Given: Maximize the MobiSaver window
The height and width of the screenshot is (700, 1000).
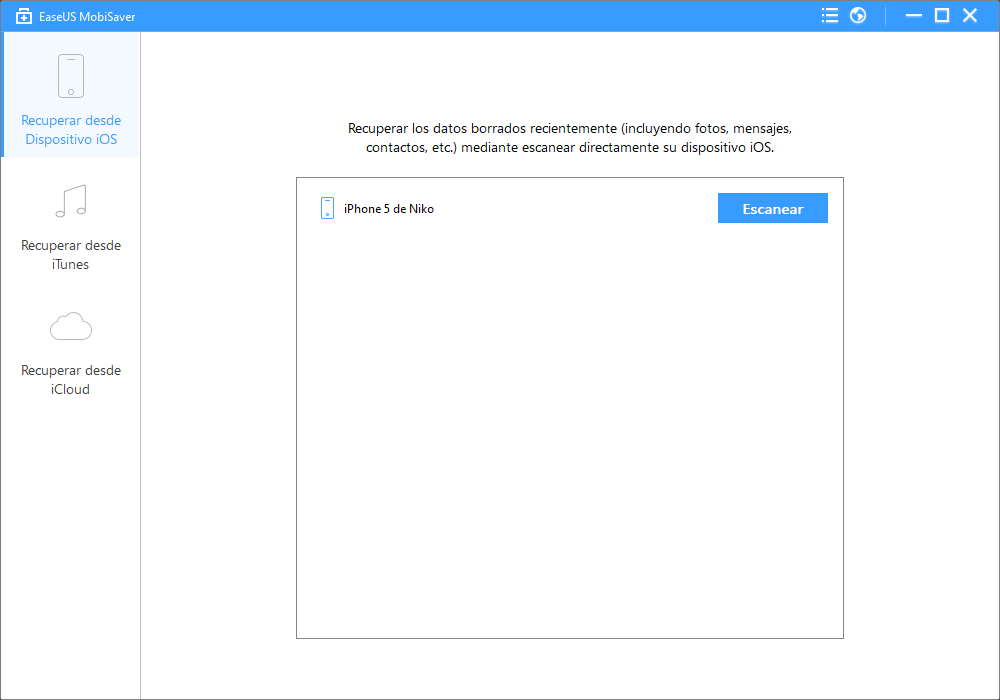Looking at the screenshot, I should (941, 15).
